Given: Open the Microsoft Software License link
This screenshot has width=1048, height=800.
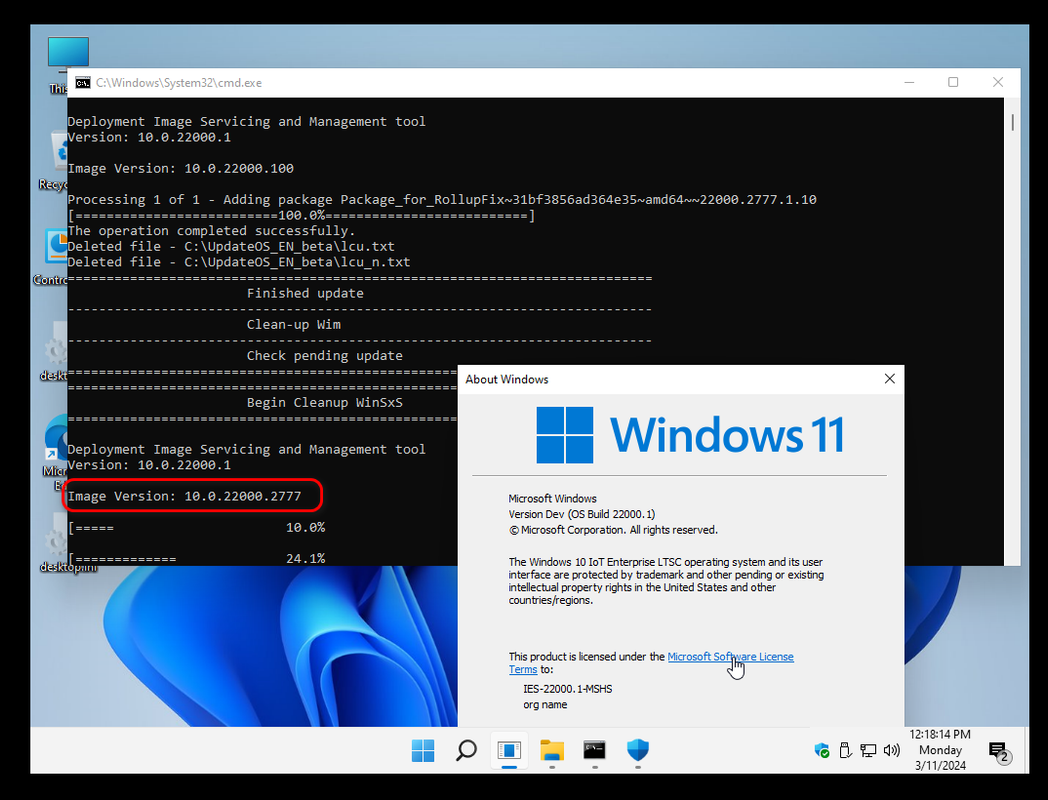Looking at the screenshot, I should tap(731, 657).
